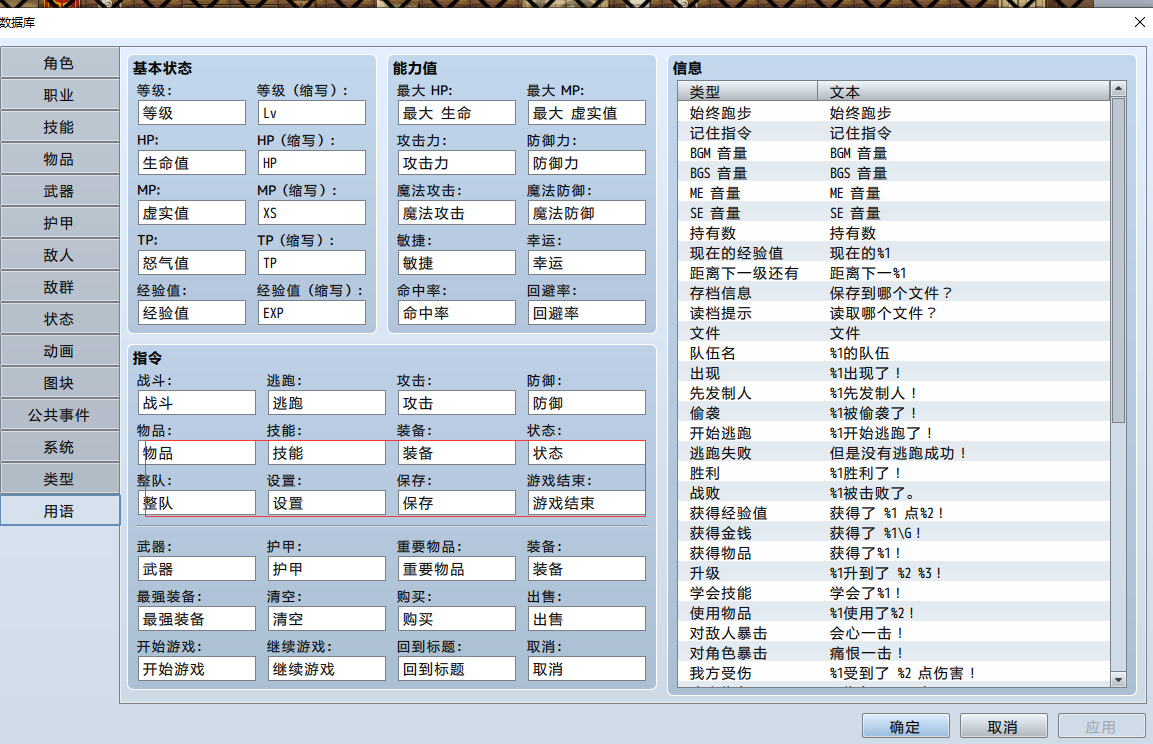Viewport: 1153px width, 744px height.
Task: Select the 技能 tab in left sidebar
Action: [60, 127]
